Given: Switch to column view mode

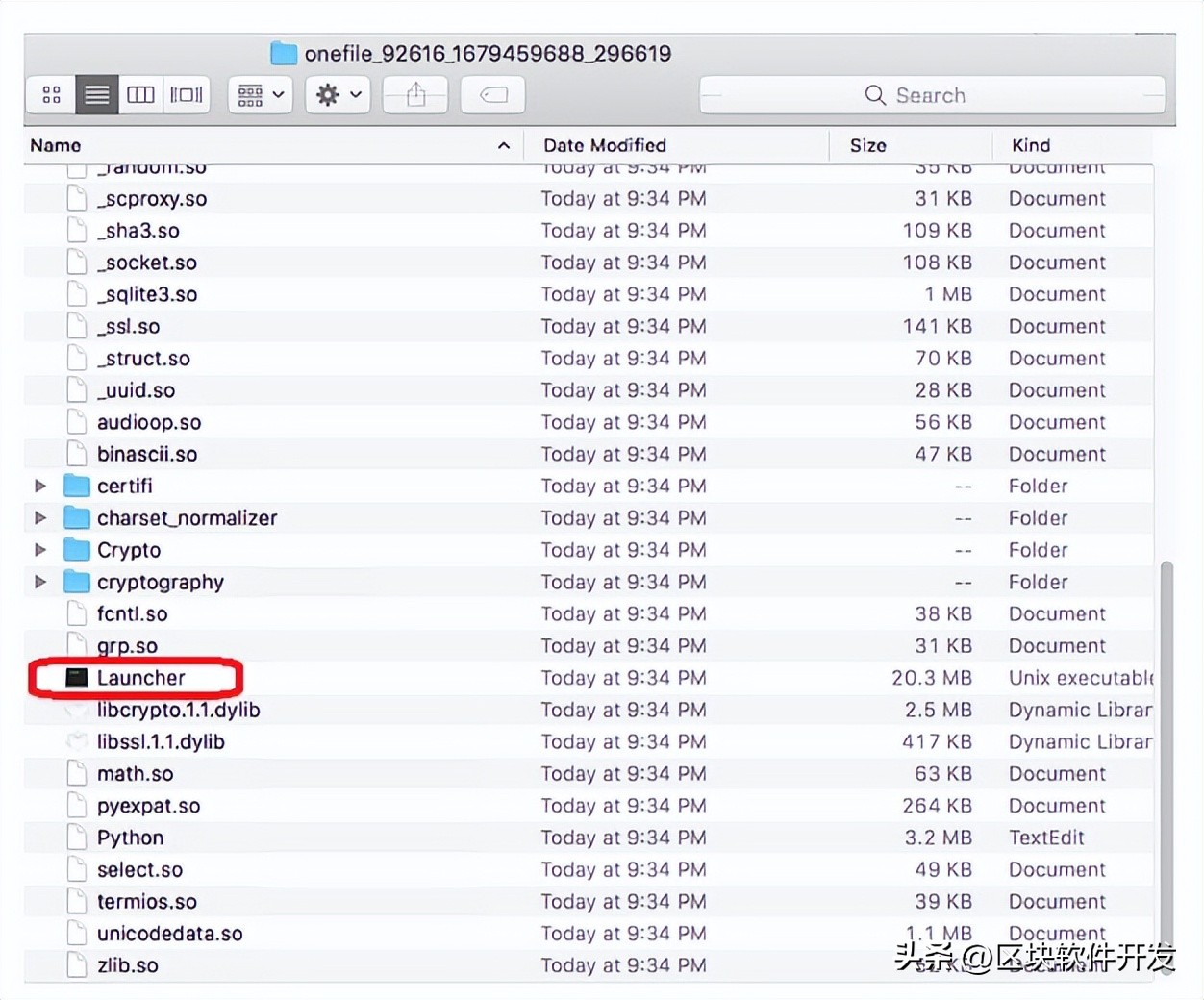Looking at the screenshot, I should [140, 94].
